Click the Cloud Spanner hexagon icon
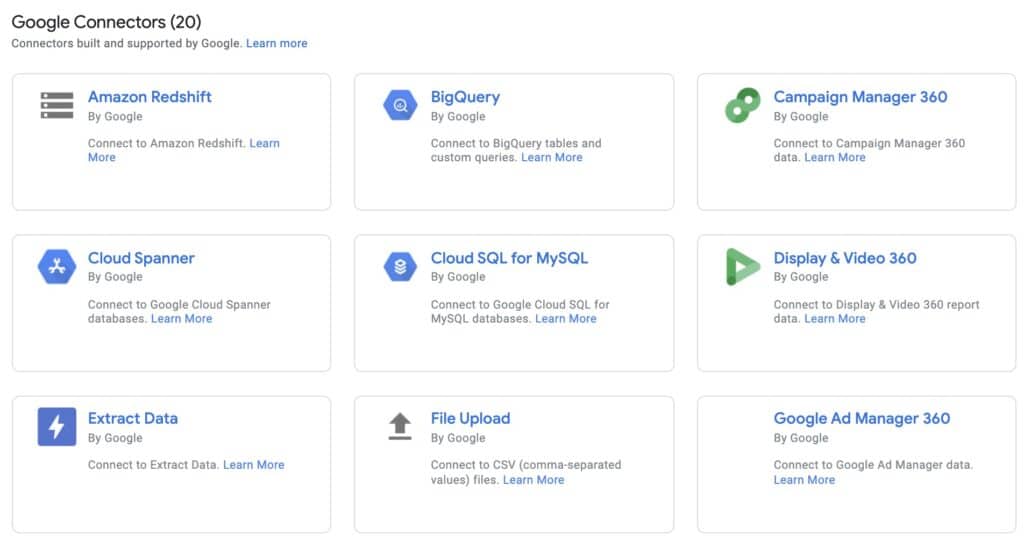 pos(57,267)
